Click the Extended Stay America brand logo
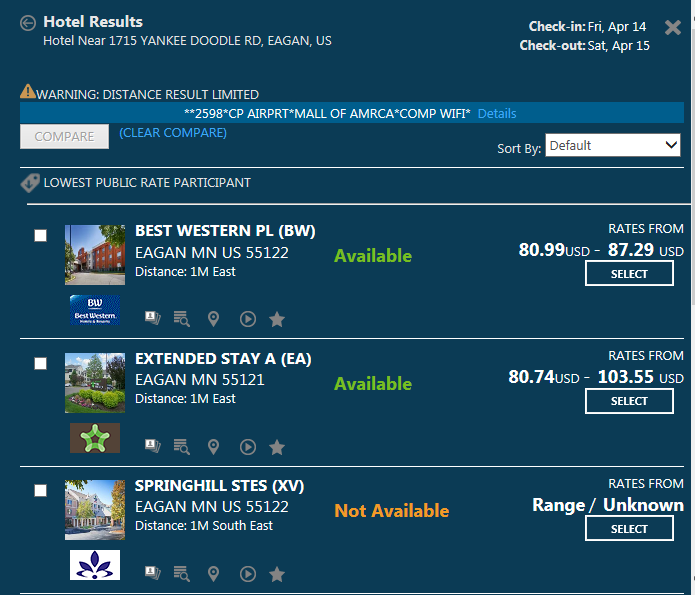 pyautogui.click(x=95, y=438)
